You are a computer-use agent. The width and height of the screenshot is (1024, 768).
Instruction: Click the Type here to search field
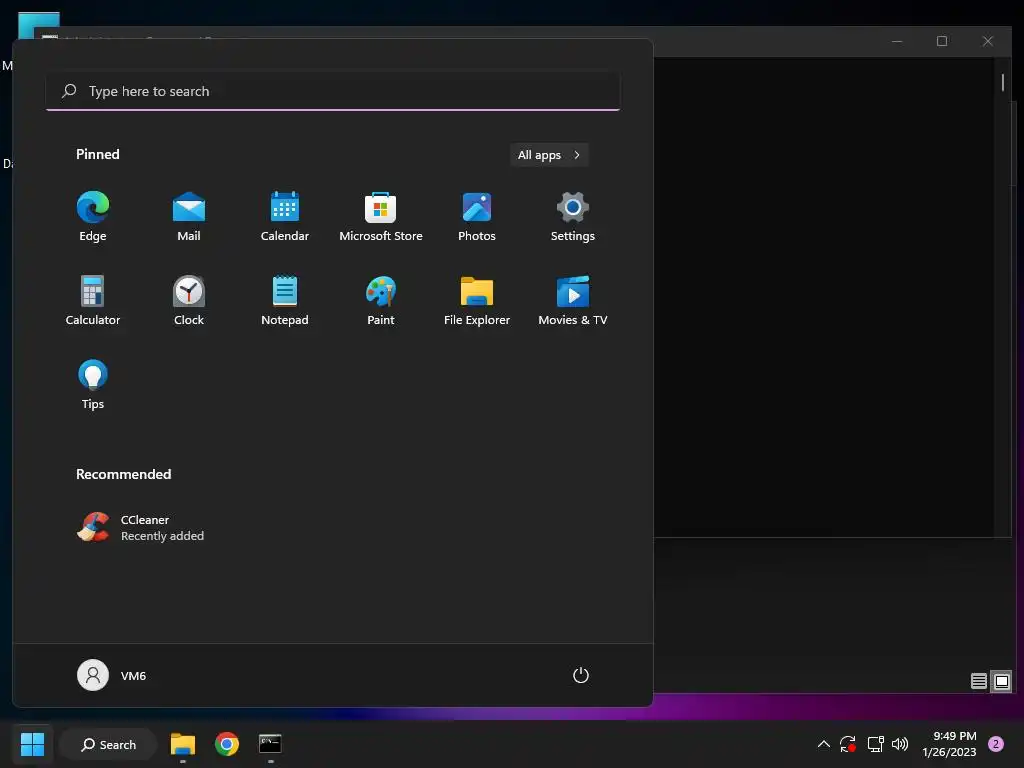click(333, 91)
